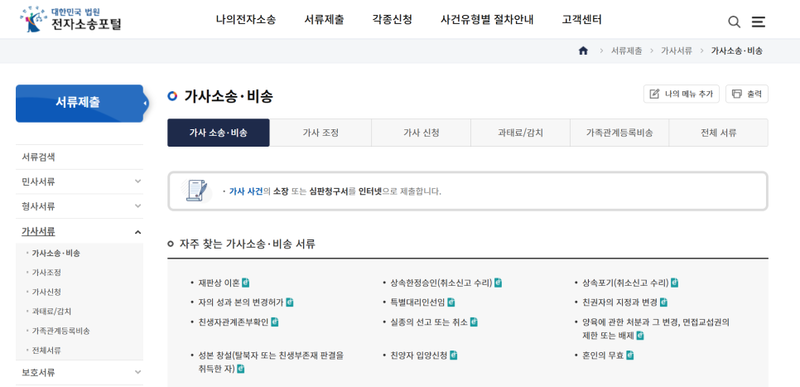Open the 재판상 이혼 document link
This screenshot has width=800, height=387.
pyautogui.click(x=219, y=282)
